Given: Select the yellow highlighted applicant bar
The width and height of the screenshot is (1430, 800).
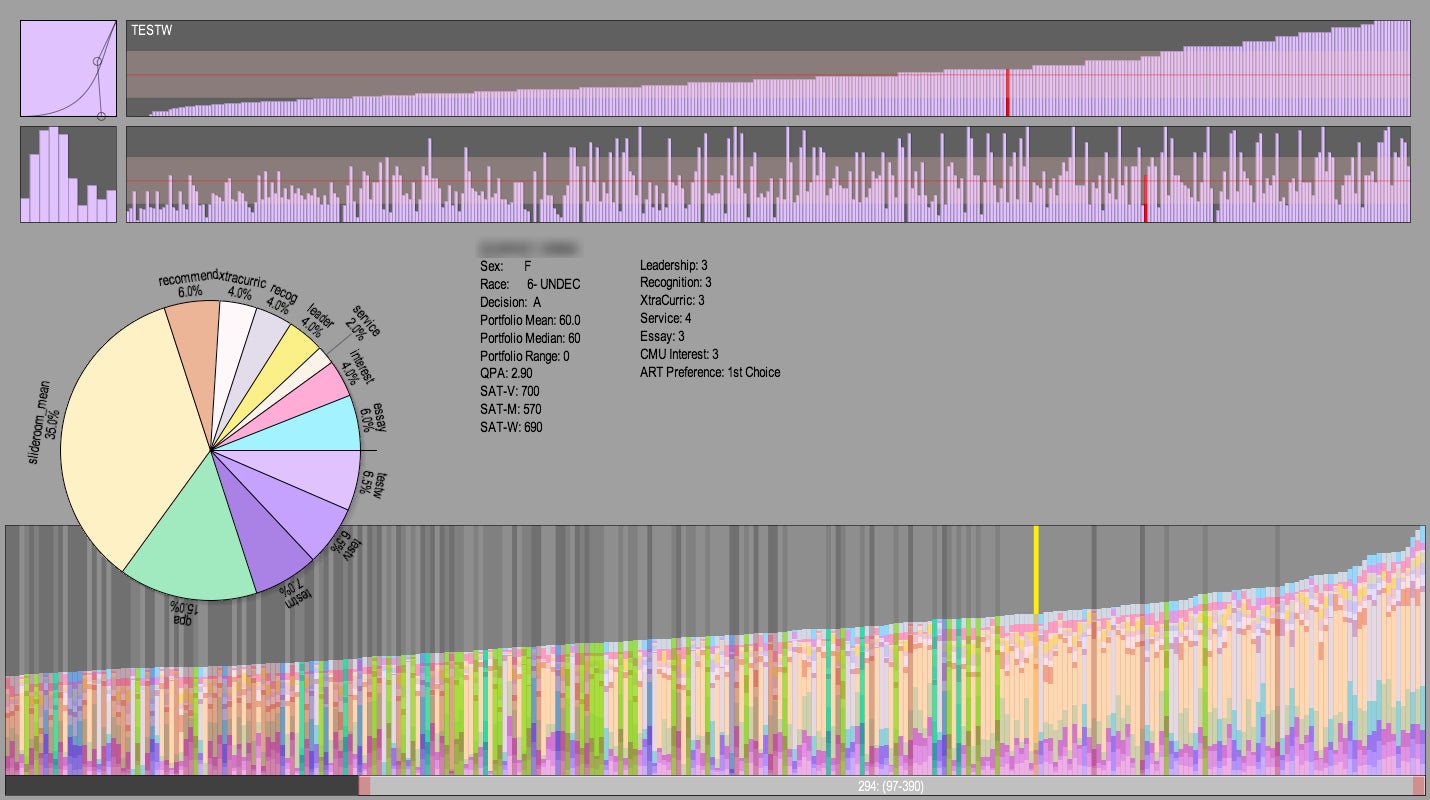Looking at the screenshot, I should point(1036,570).
